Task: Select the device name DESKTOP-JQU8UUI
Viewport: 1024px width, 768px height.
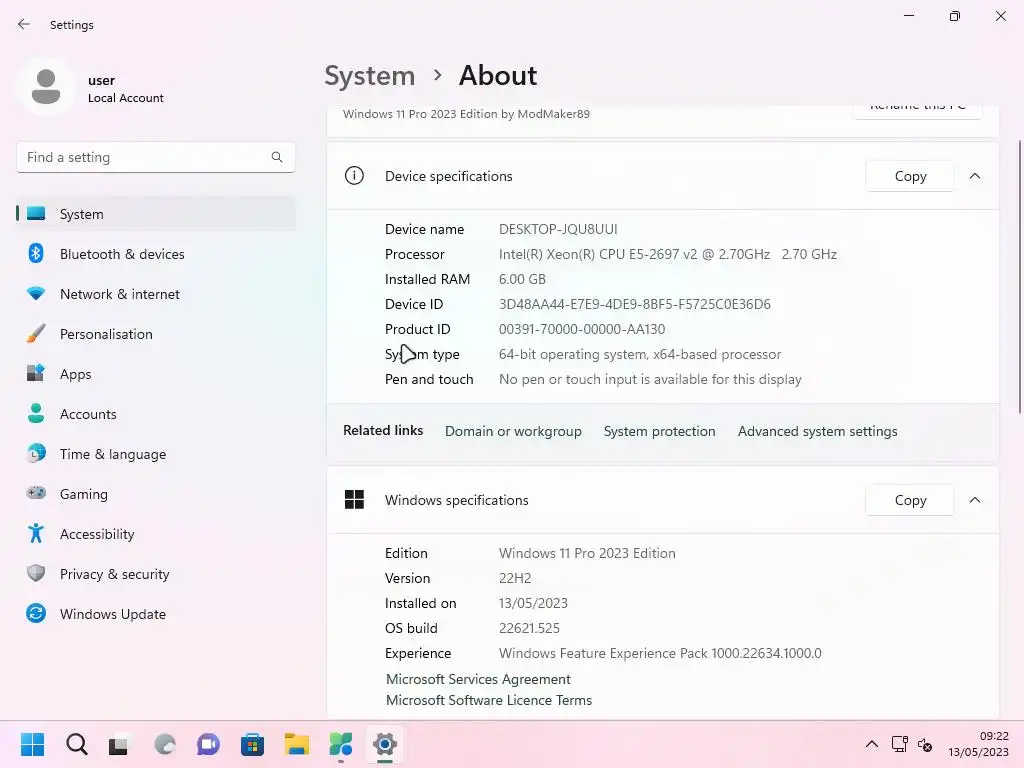Action: click(558, 229)
